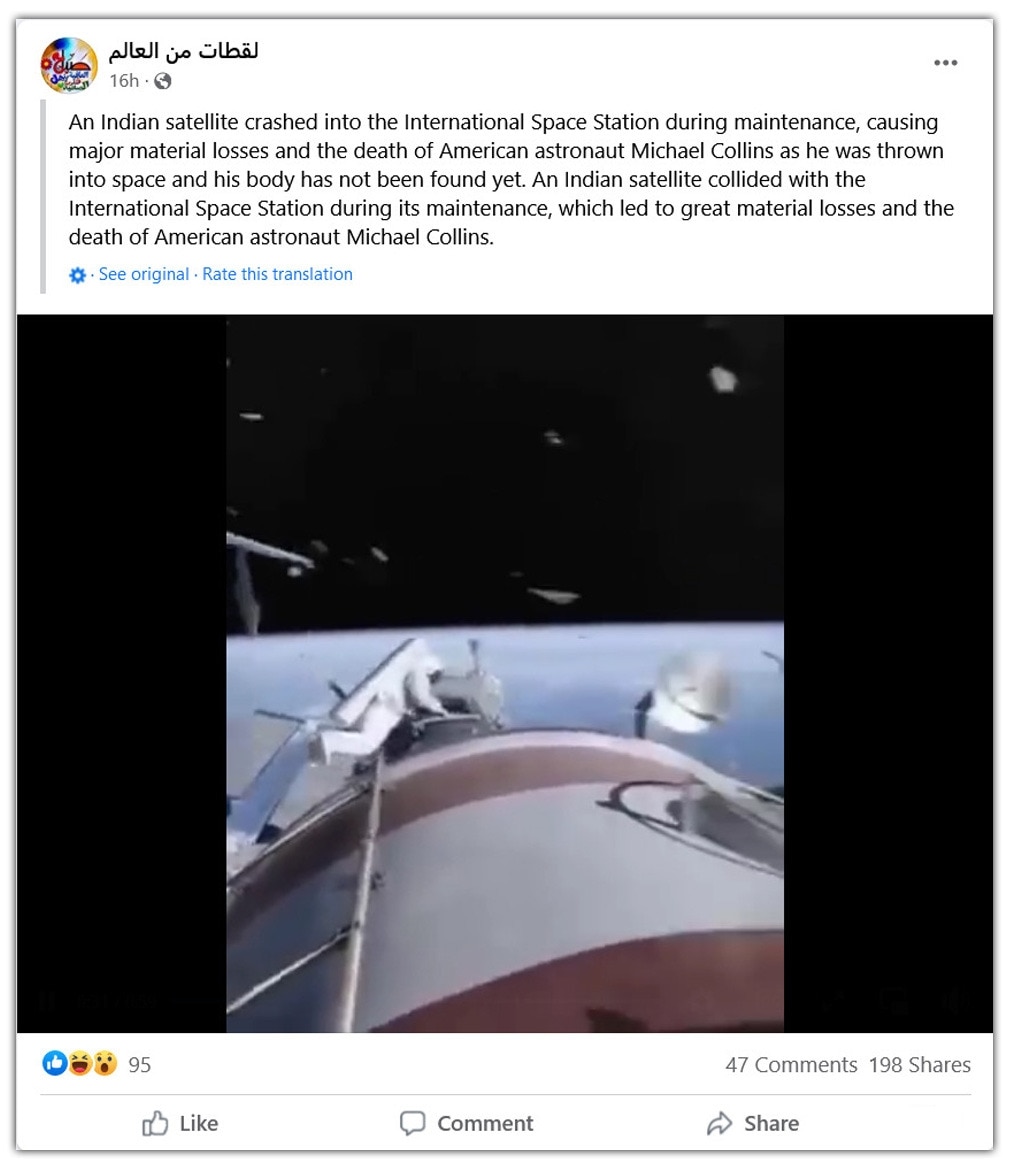1015x1175 pixels.
Task: Open translation settings gear icon
Action: [x=77, y=275]
